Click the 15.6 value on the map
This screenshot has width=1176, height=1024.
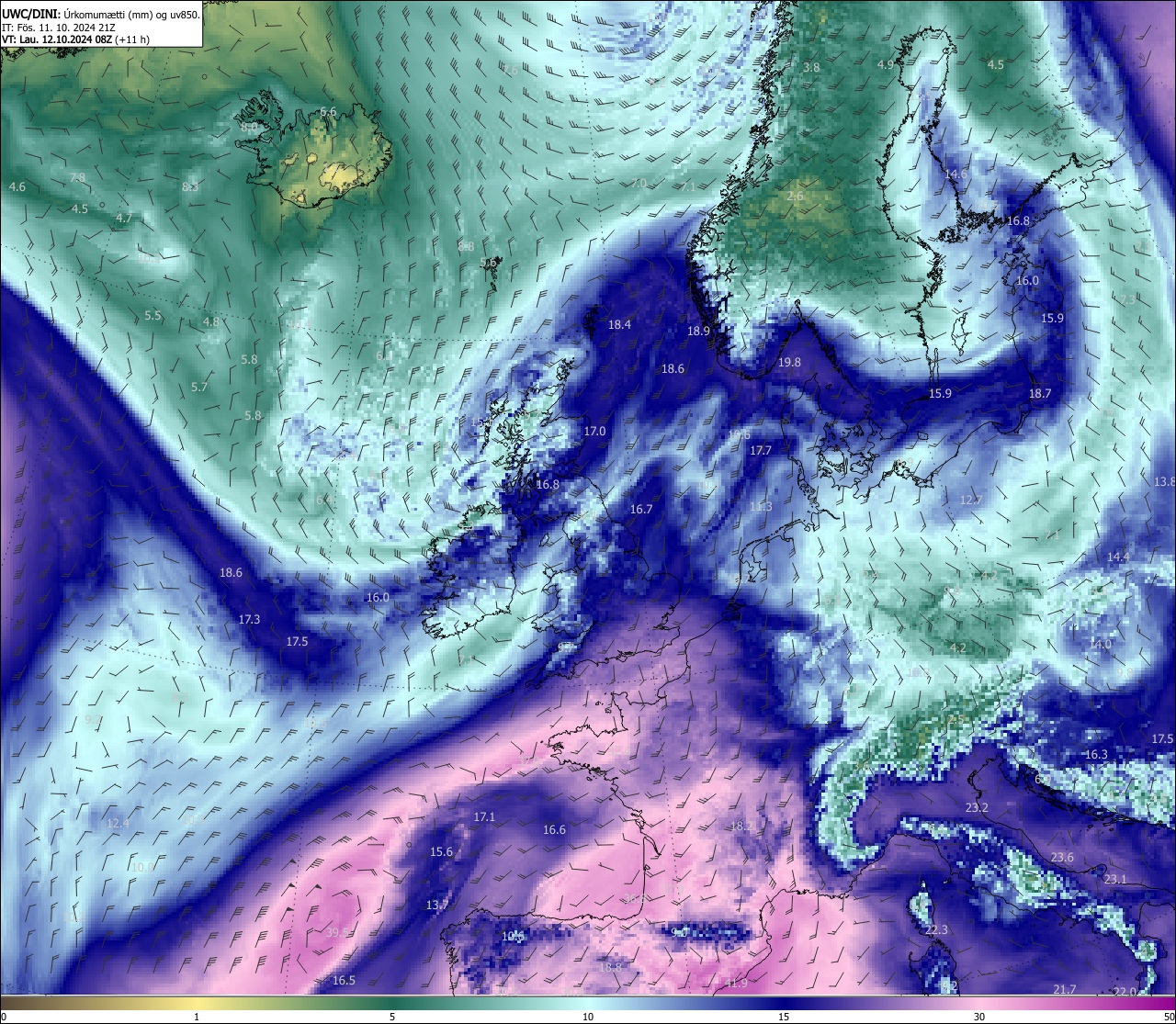(441, 852)
